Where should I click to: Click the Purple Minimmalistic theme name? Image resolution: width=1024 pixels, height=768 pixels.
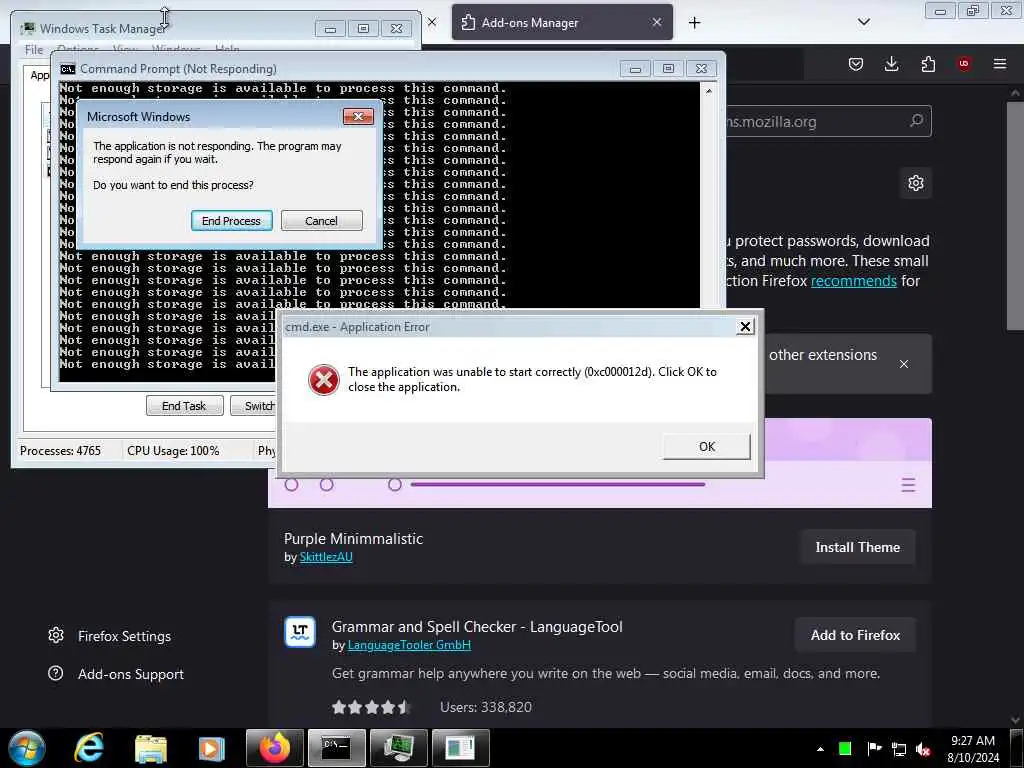[353, 539]
